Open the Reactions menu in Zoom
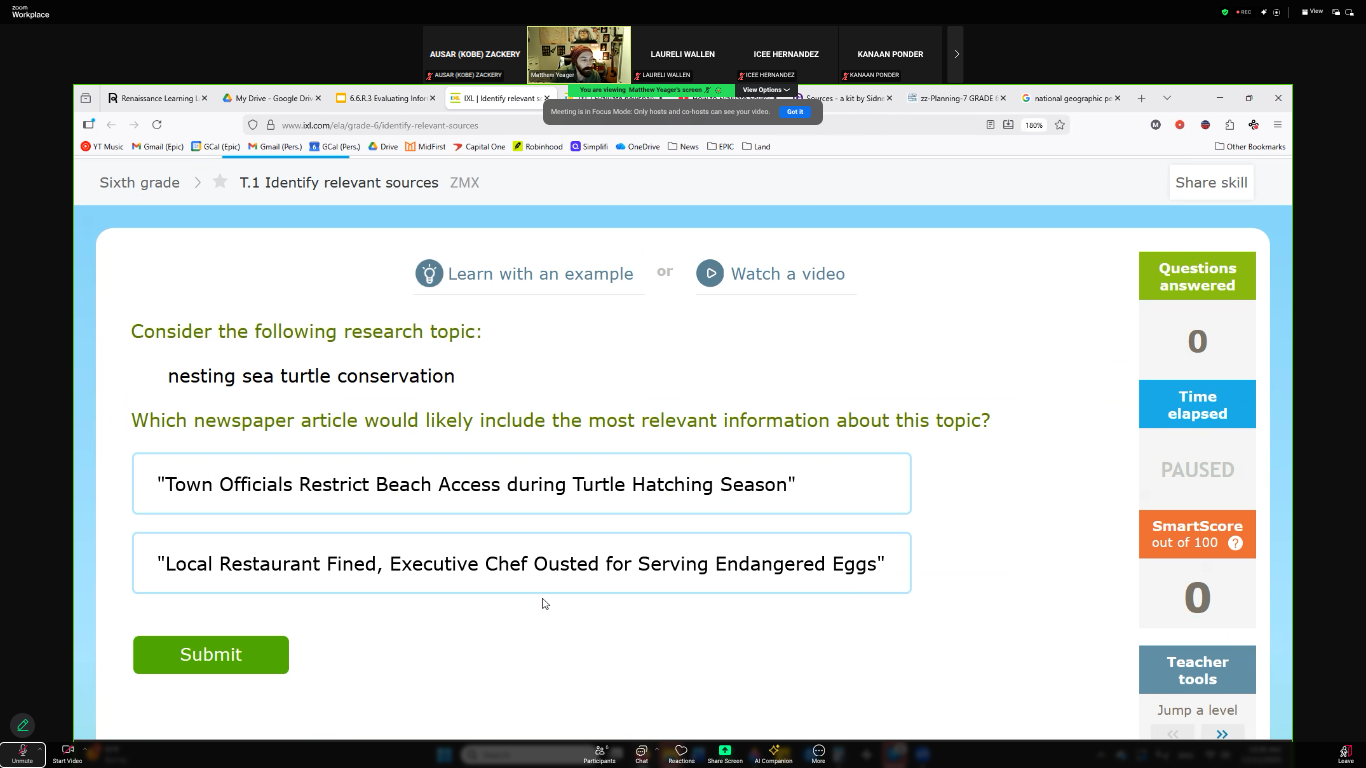Viewport: 1366px width, 768px height. [681, 754]
